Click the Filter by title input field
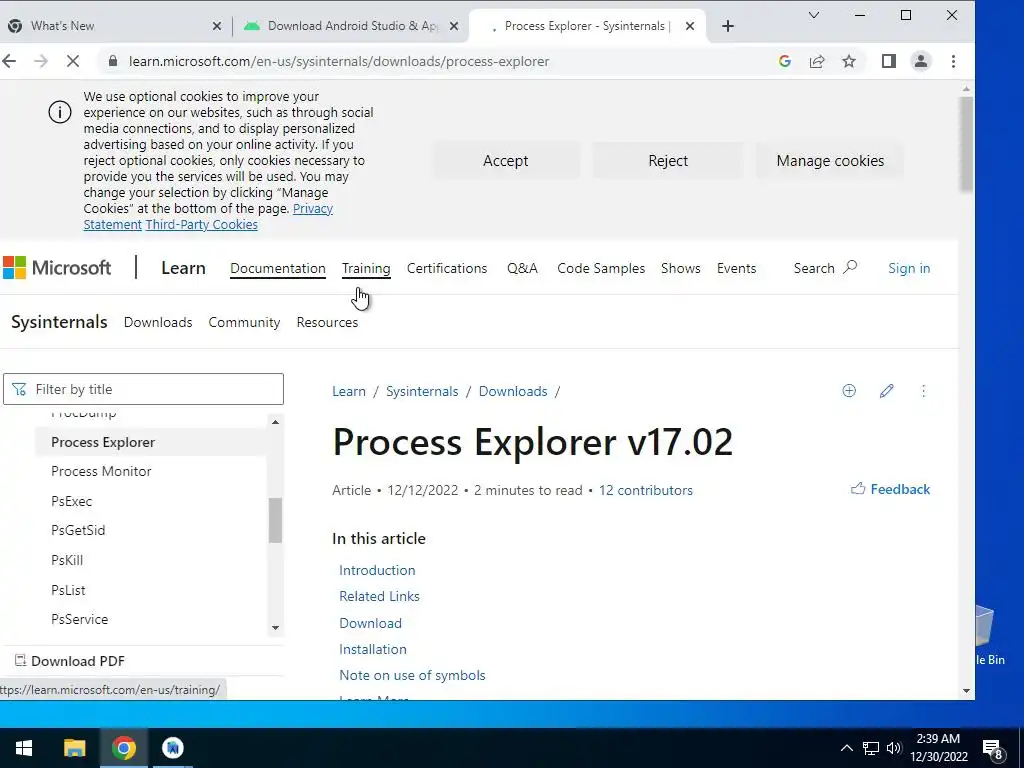The height and width of the screenshot is (768, 1024). (144, 389)
